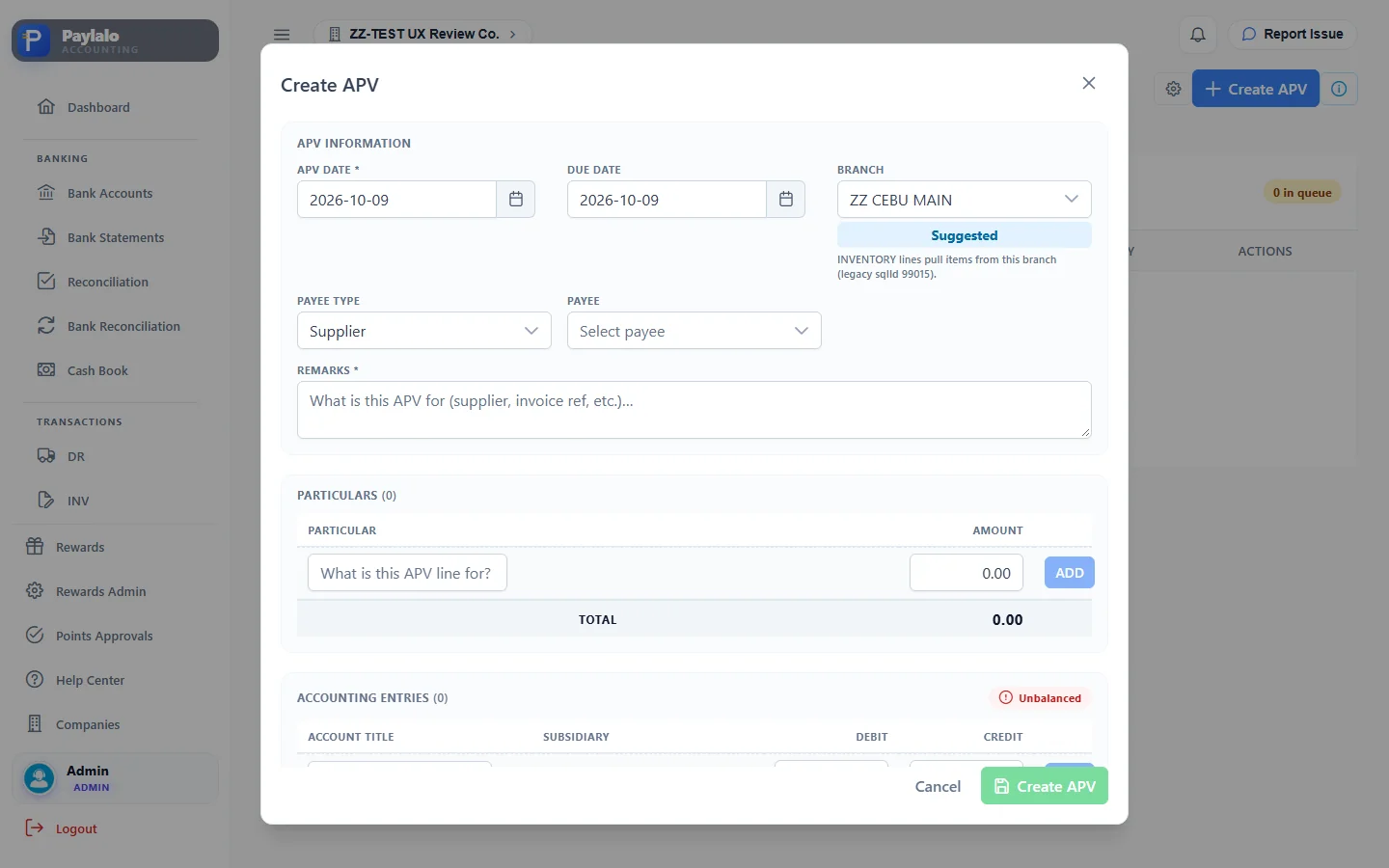Click into the Remarks text area

click(694, 410)
